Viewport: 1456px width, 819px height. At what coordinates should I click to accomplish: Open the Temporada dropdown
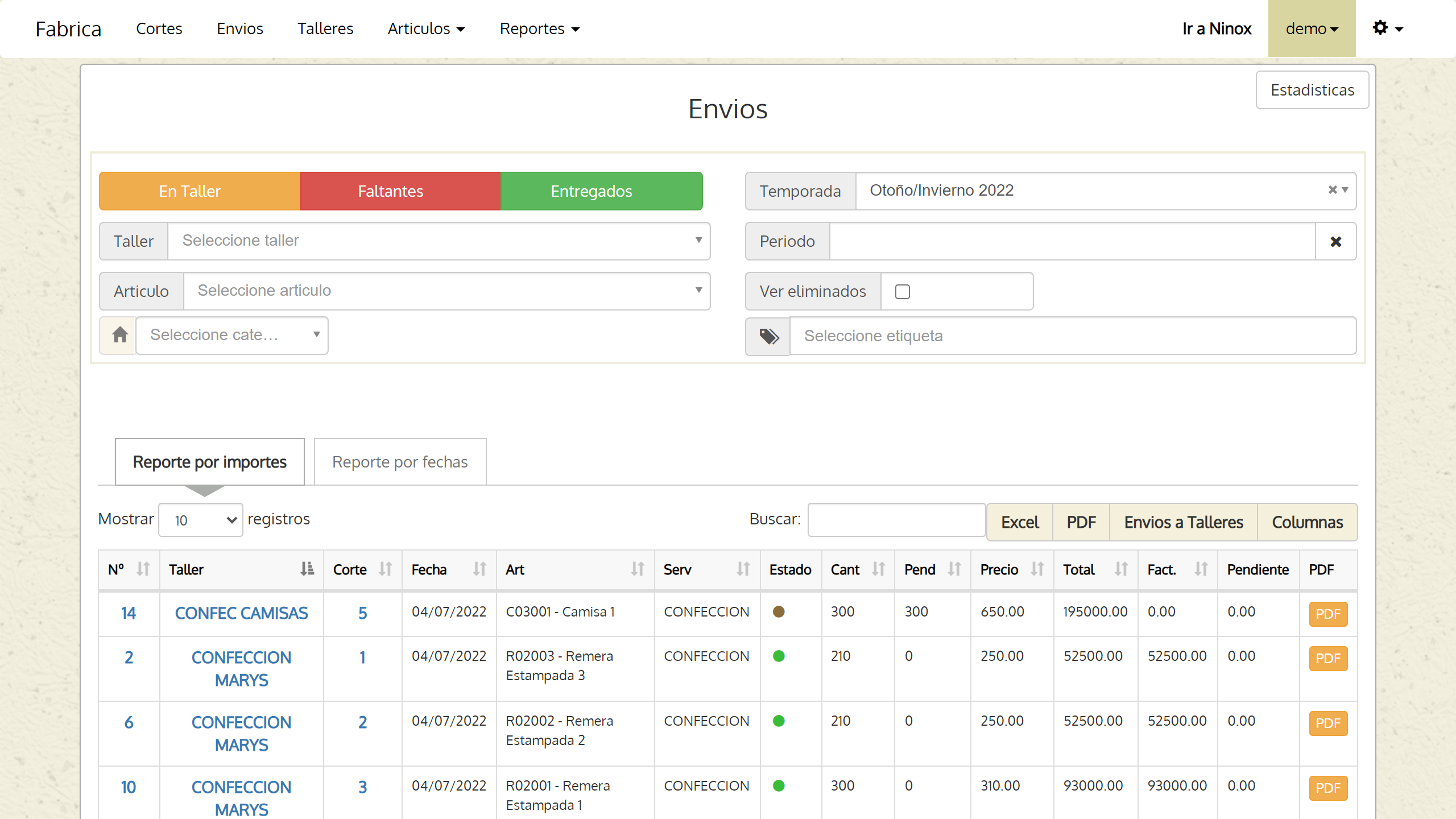pyautogui.click(x=1106, y=191)
